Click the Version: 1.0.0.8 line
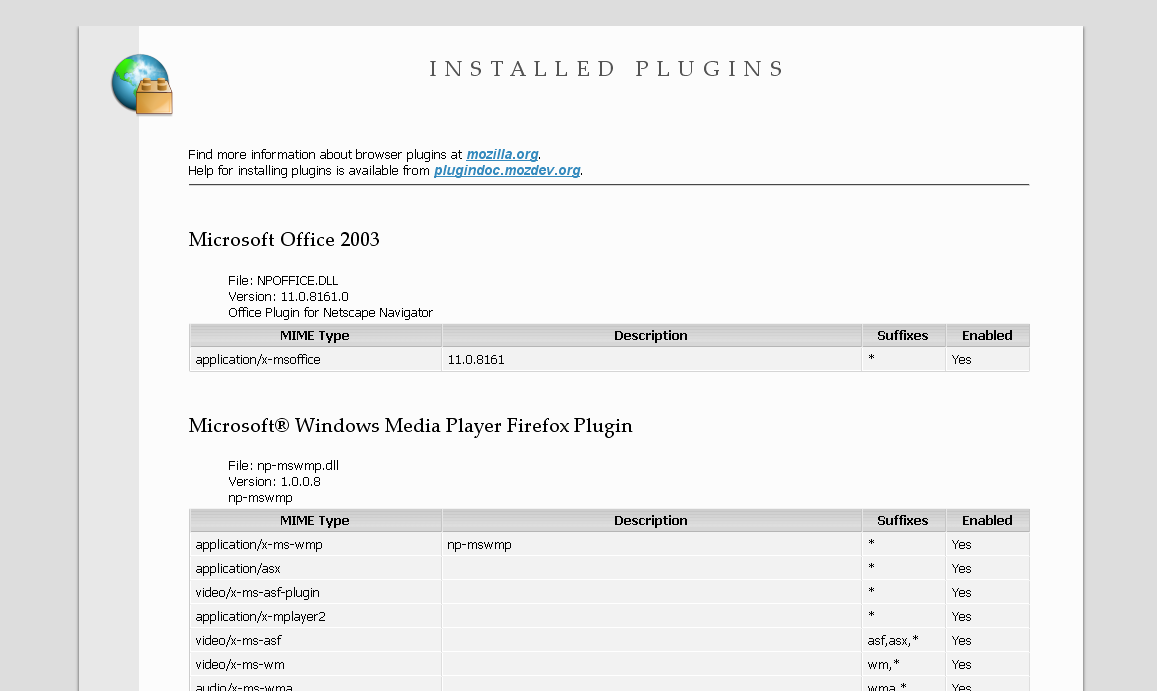Viewport: 1157px width, 691px height. (274, 482)
